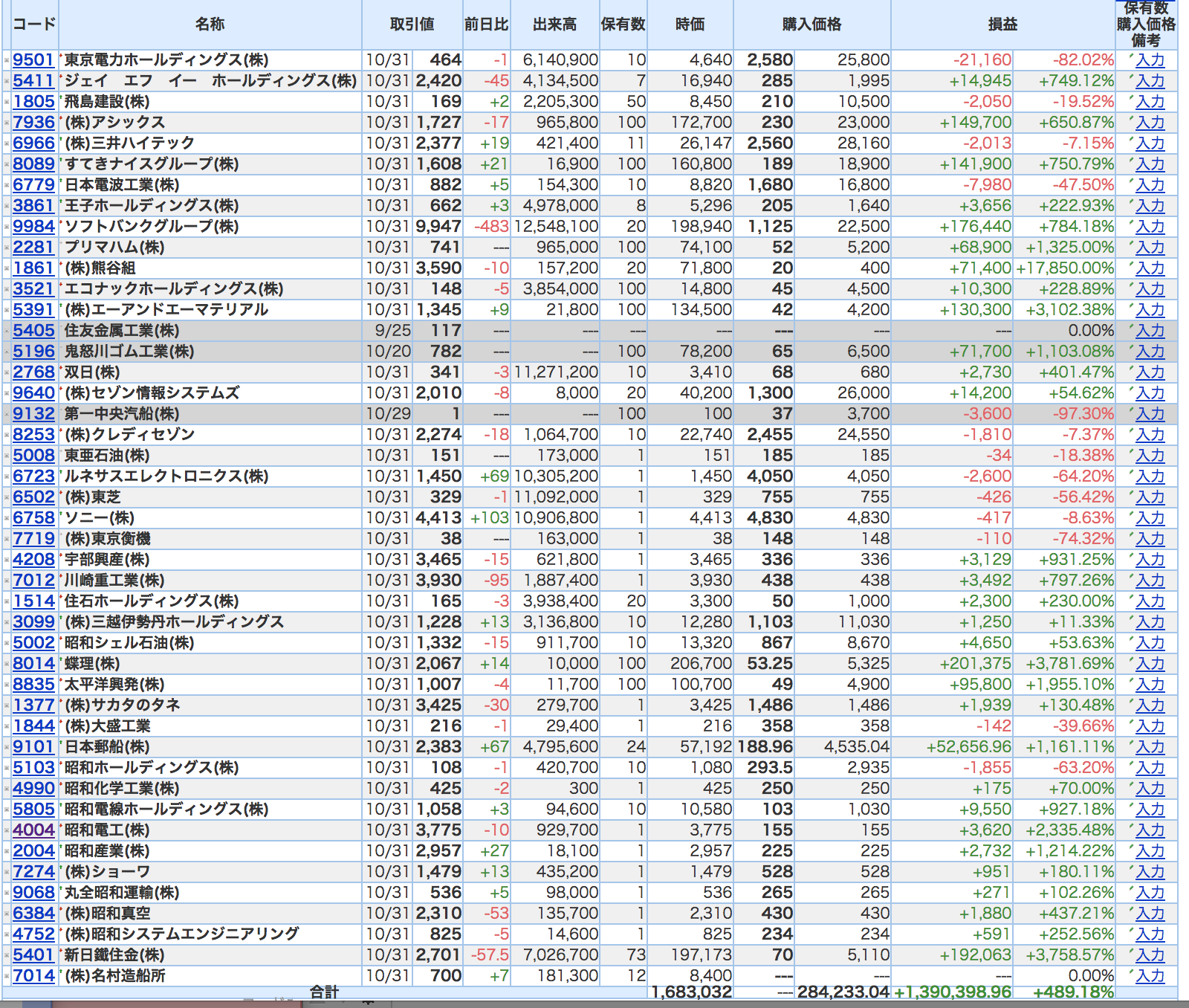Click the 購入価格 column header

811,25
